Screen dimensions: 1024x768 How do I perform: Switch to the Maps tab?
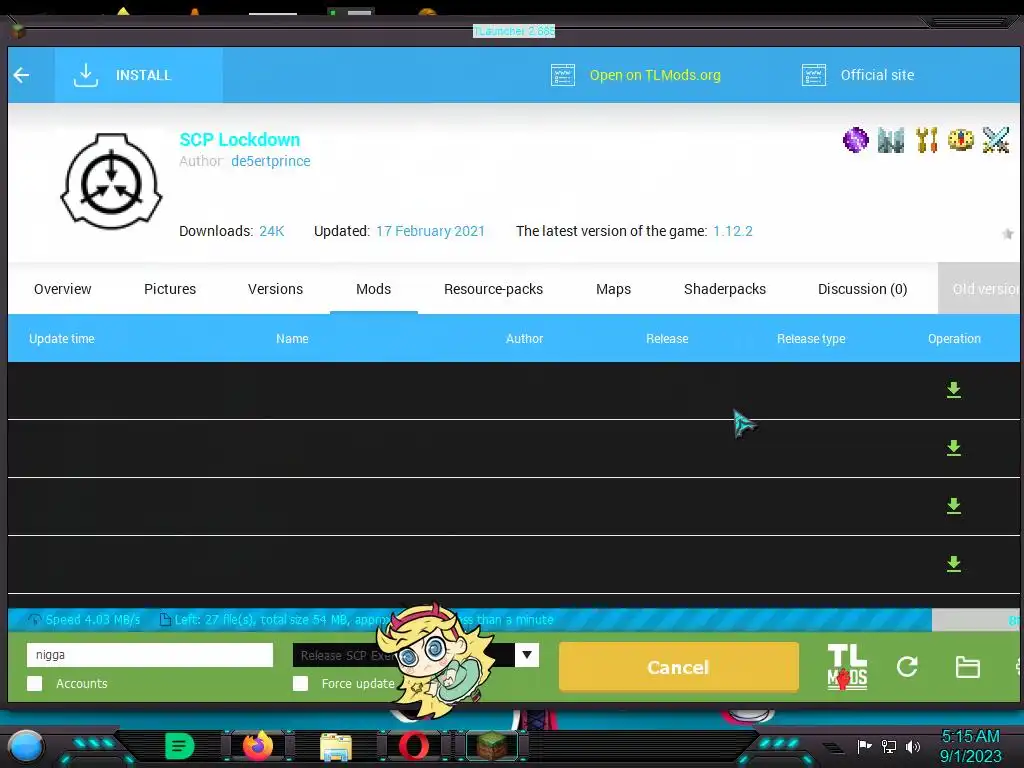point(613,289)
